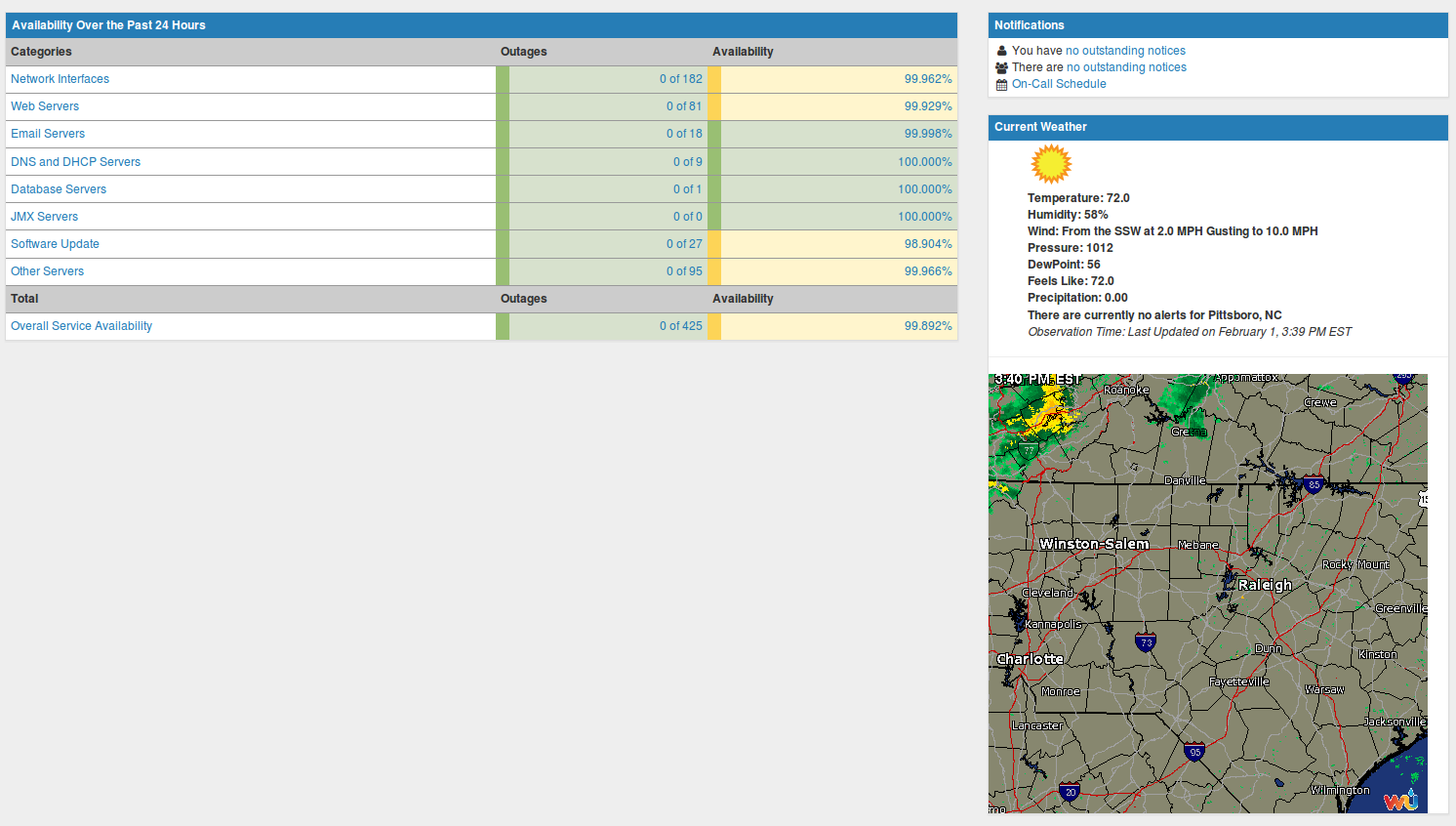Open the JMX Servers category
Viewport: 1456px width, 826px height.
[x=44, y=217]
